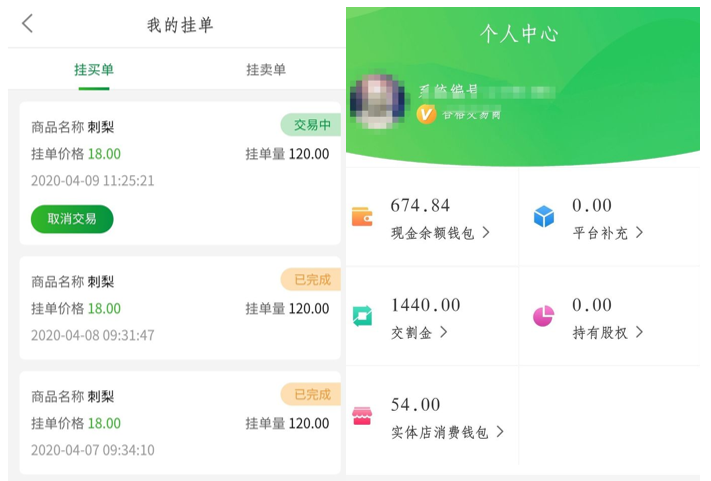The height and width of the screenshot is (481, 711).
Task: Open 实体店消费钱包 arrow
Action: (500, 433)
